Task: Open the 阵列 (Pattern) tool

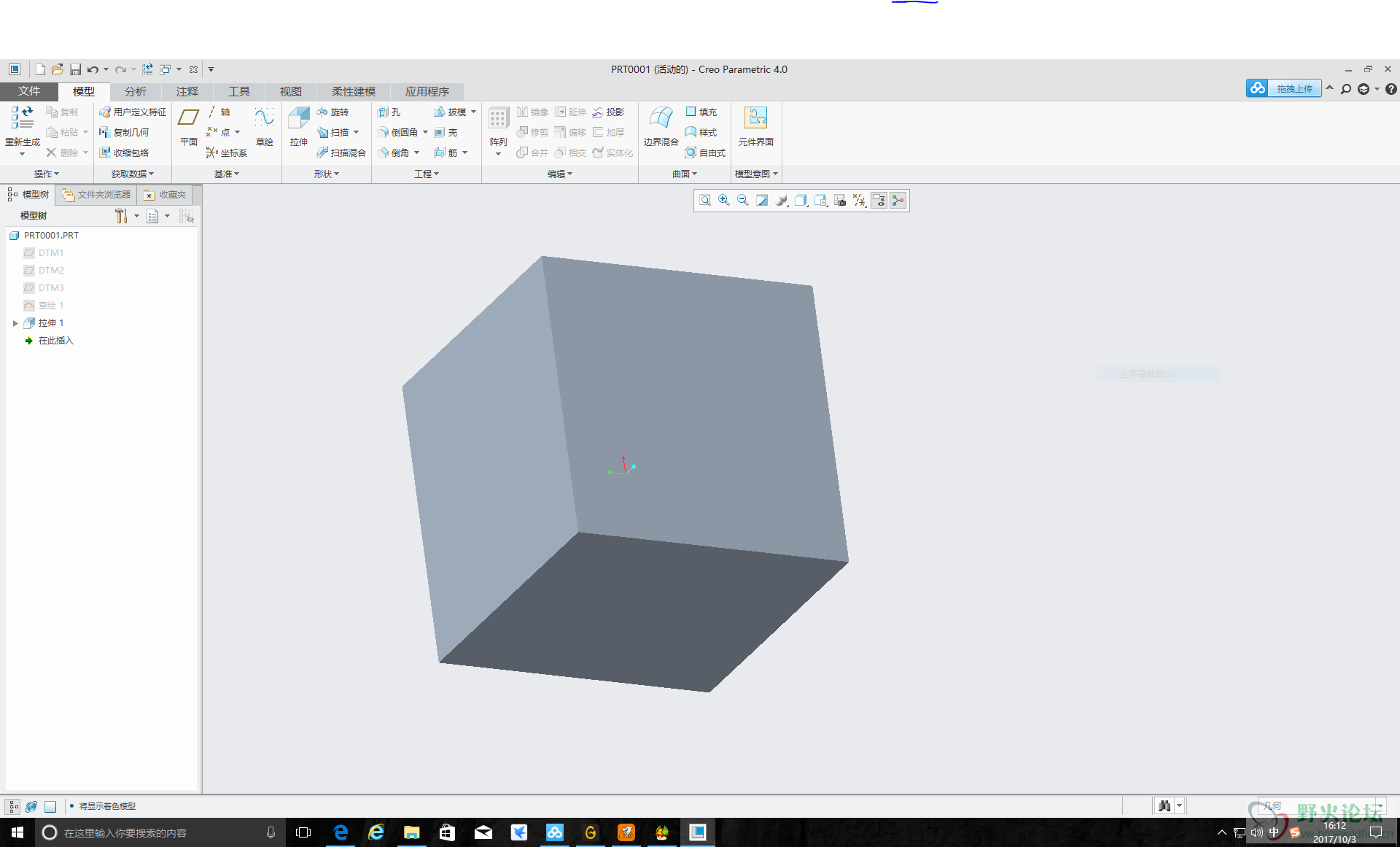Action: [x=498, y=125]
